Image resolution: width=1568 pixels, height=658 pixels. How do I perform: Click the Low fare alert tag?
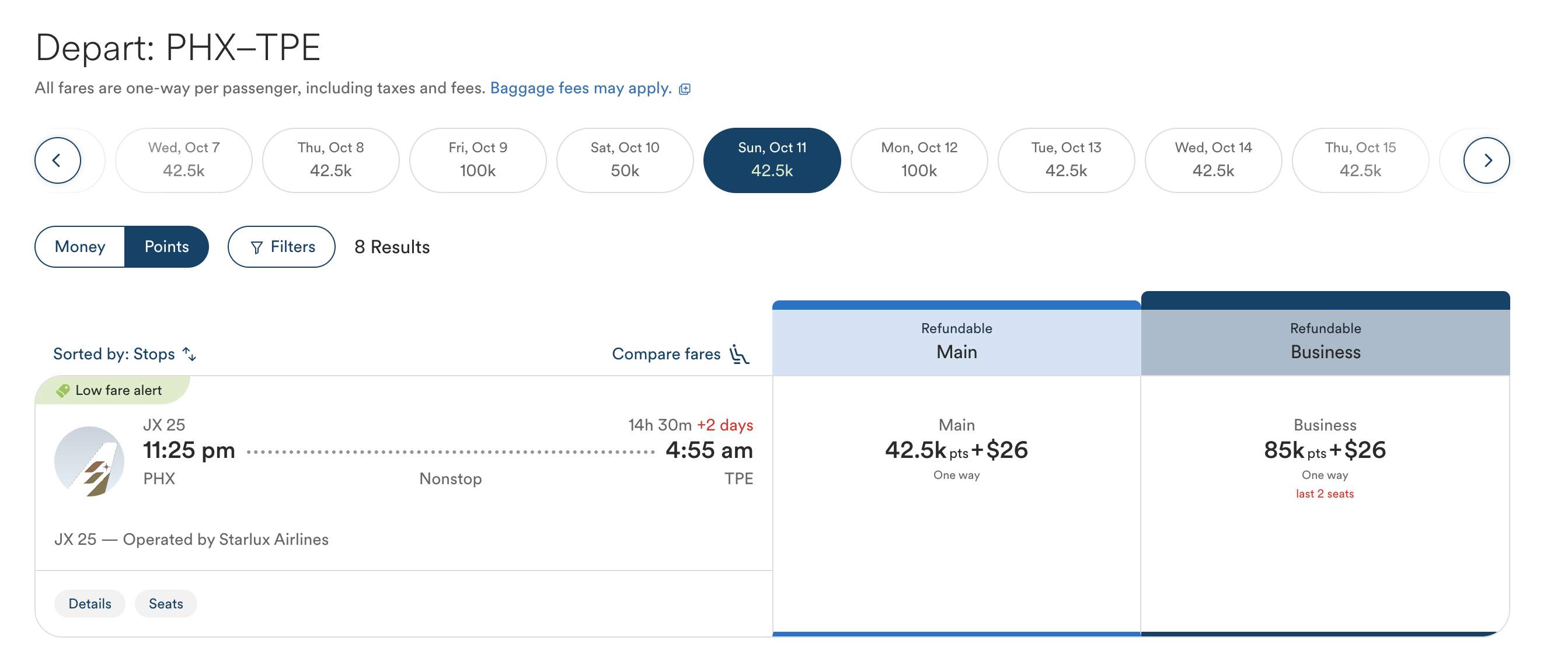[x=112, y=390]
